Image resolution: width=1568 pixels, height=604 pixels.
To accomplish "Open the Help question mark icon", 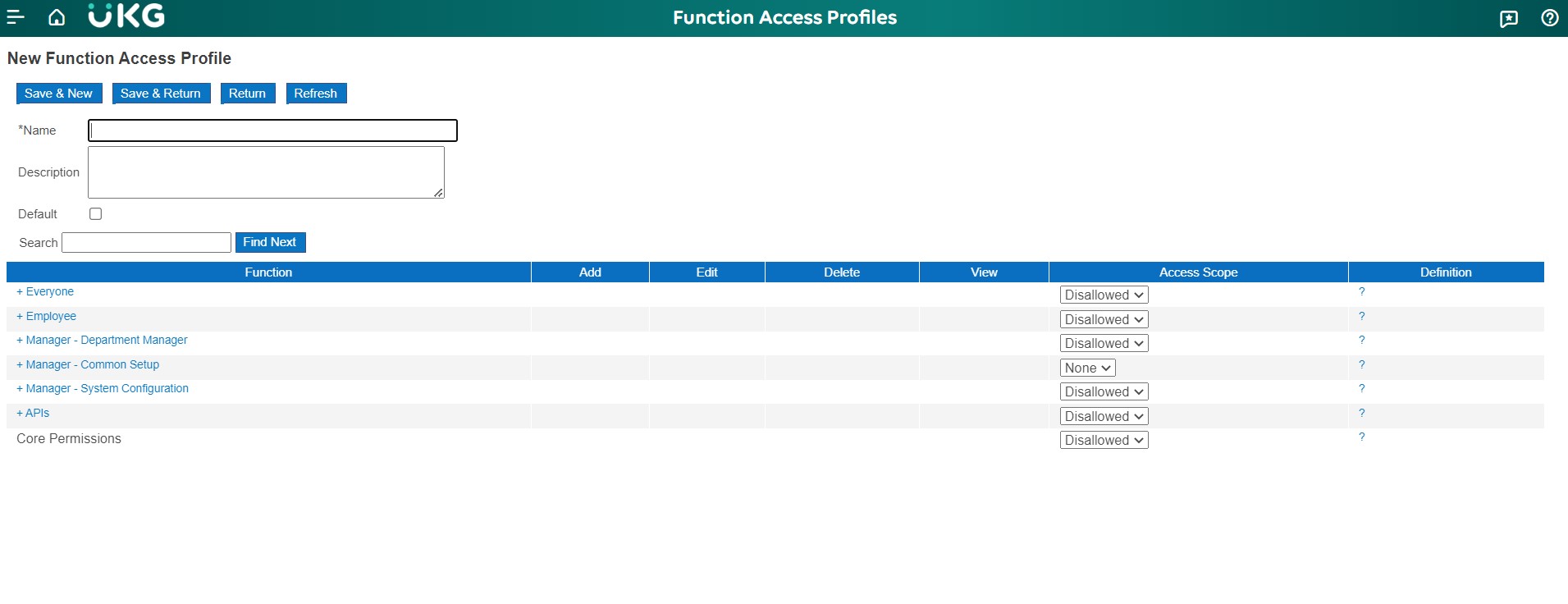I will (x=1549, y=18).
